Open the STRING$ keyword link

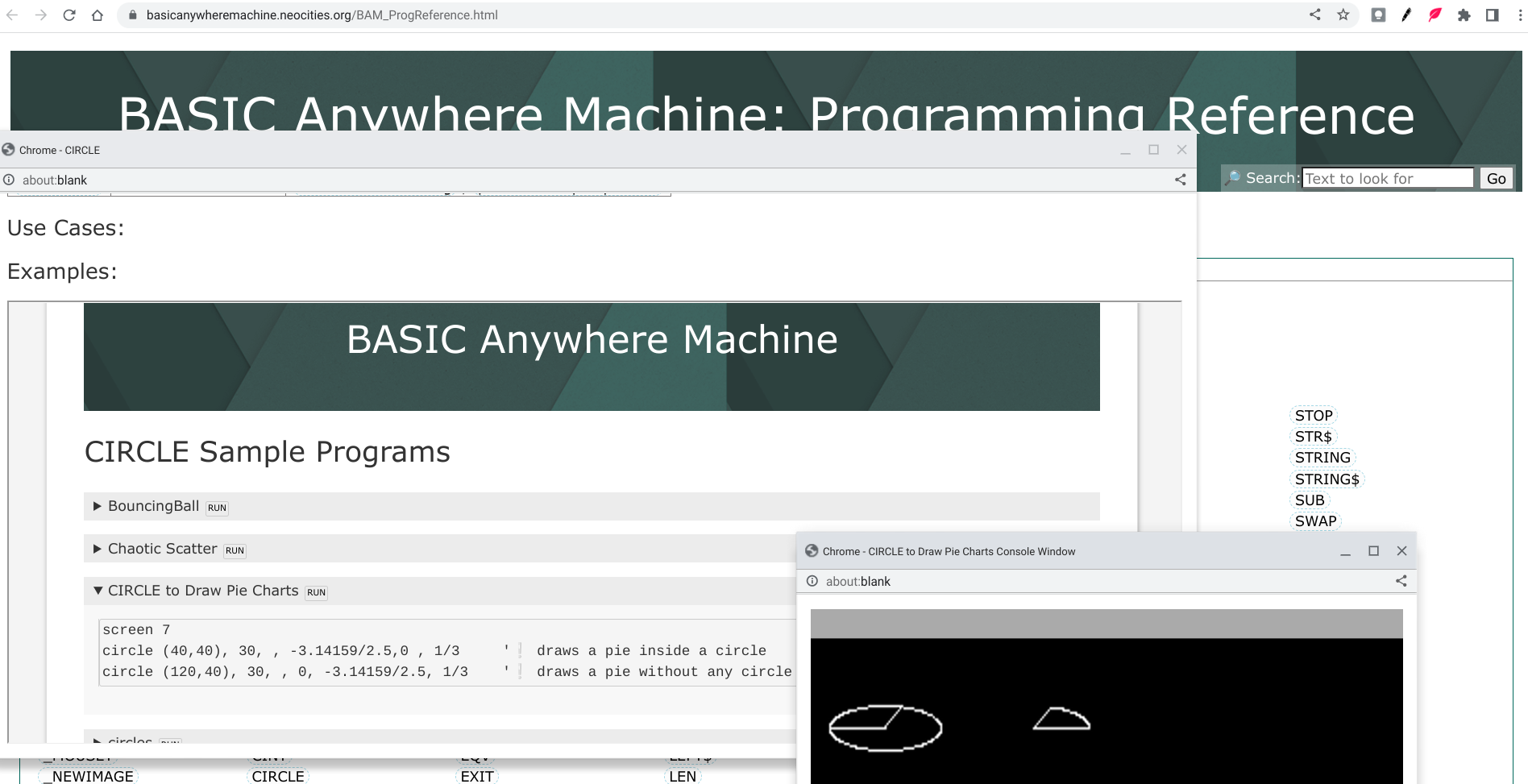[1327, 479]
